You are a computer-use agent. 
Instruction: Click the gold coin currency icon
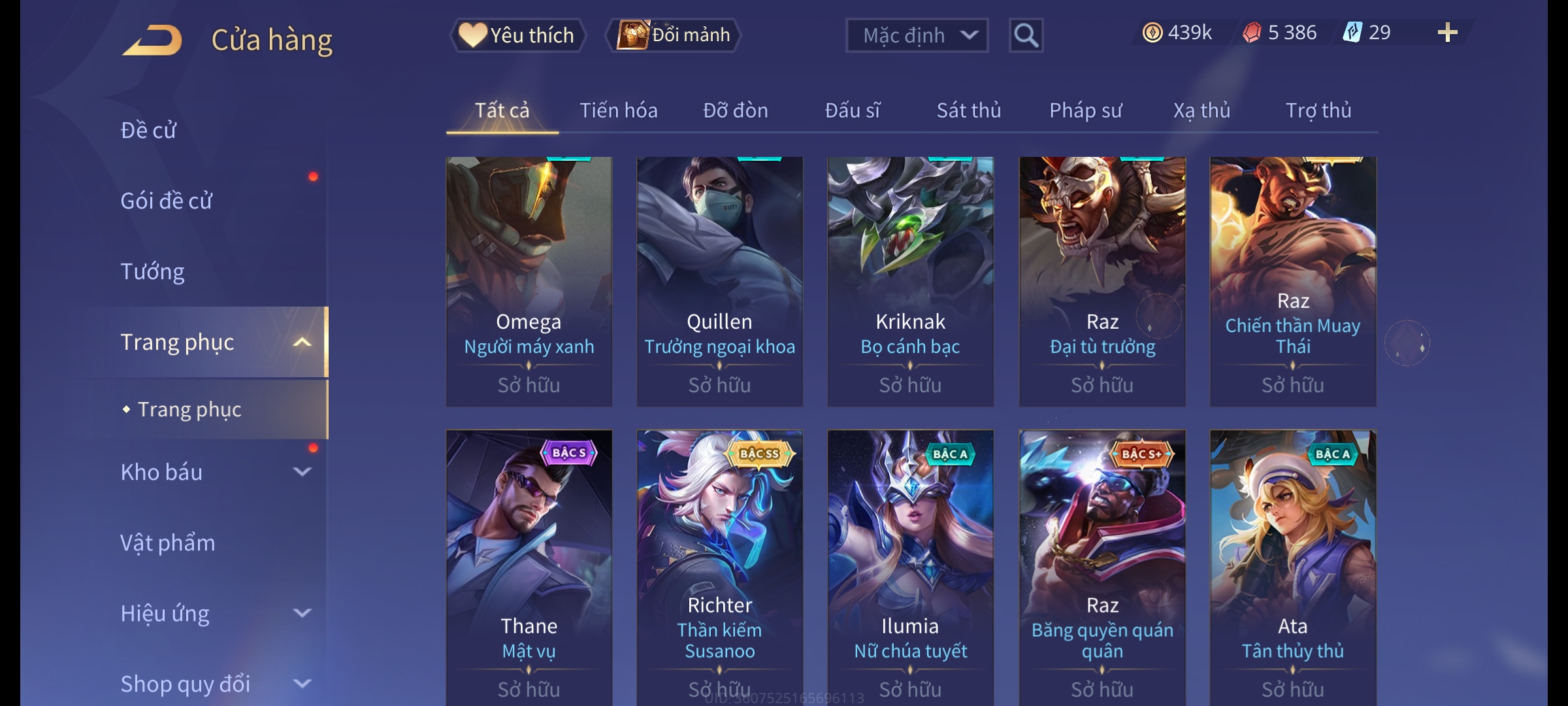click(1152, 33)
